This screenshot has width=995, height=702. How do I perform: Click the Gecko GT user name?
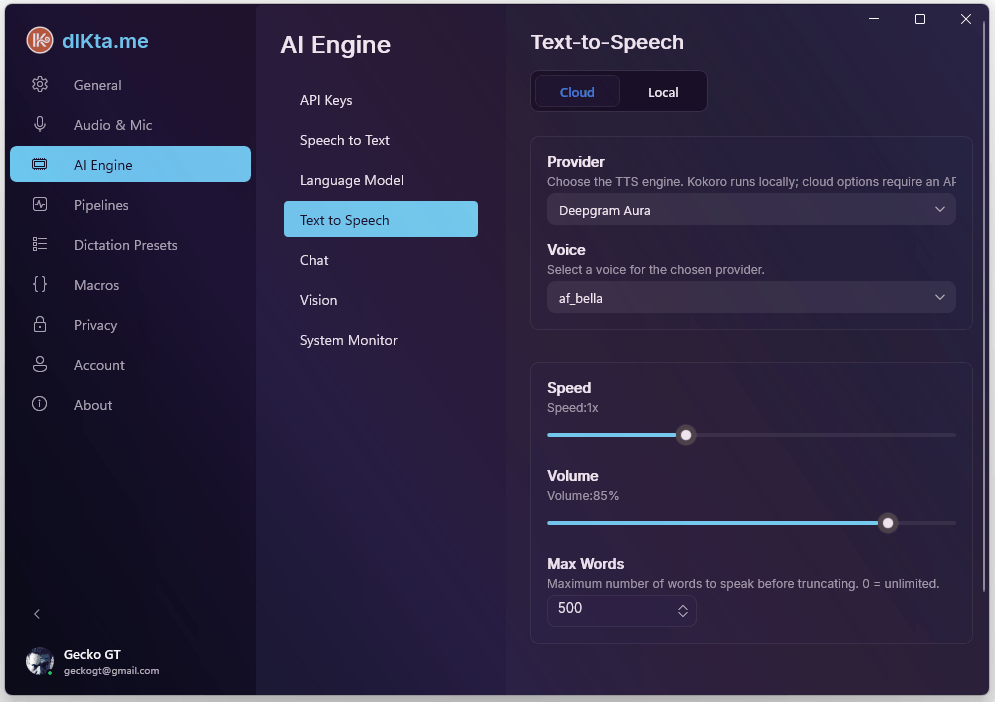tap(92, 654)
